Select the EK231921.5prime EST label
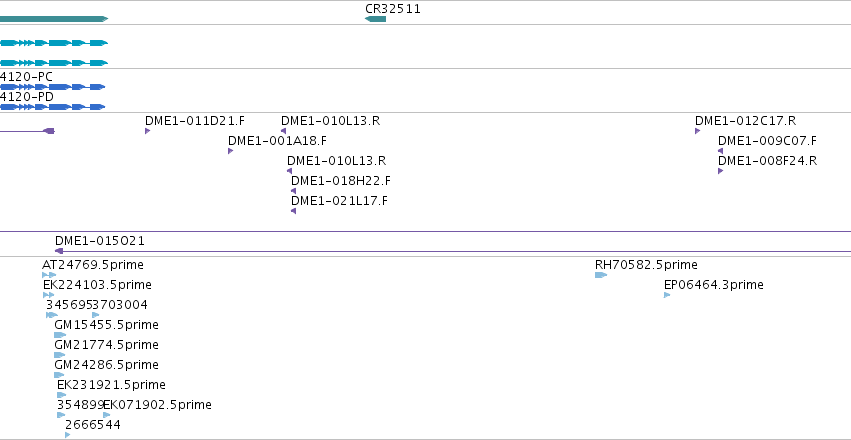 111,385
